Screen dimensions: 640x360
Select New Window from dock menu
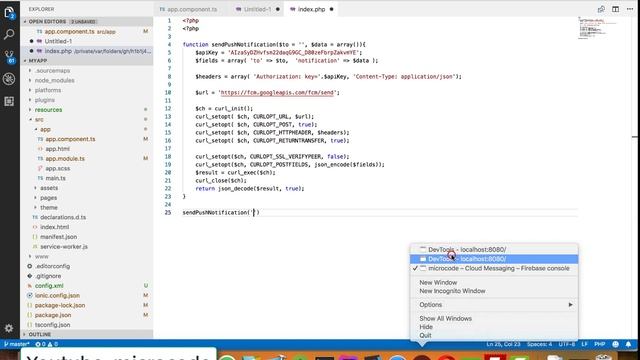point(438,282)
